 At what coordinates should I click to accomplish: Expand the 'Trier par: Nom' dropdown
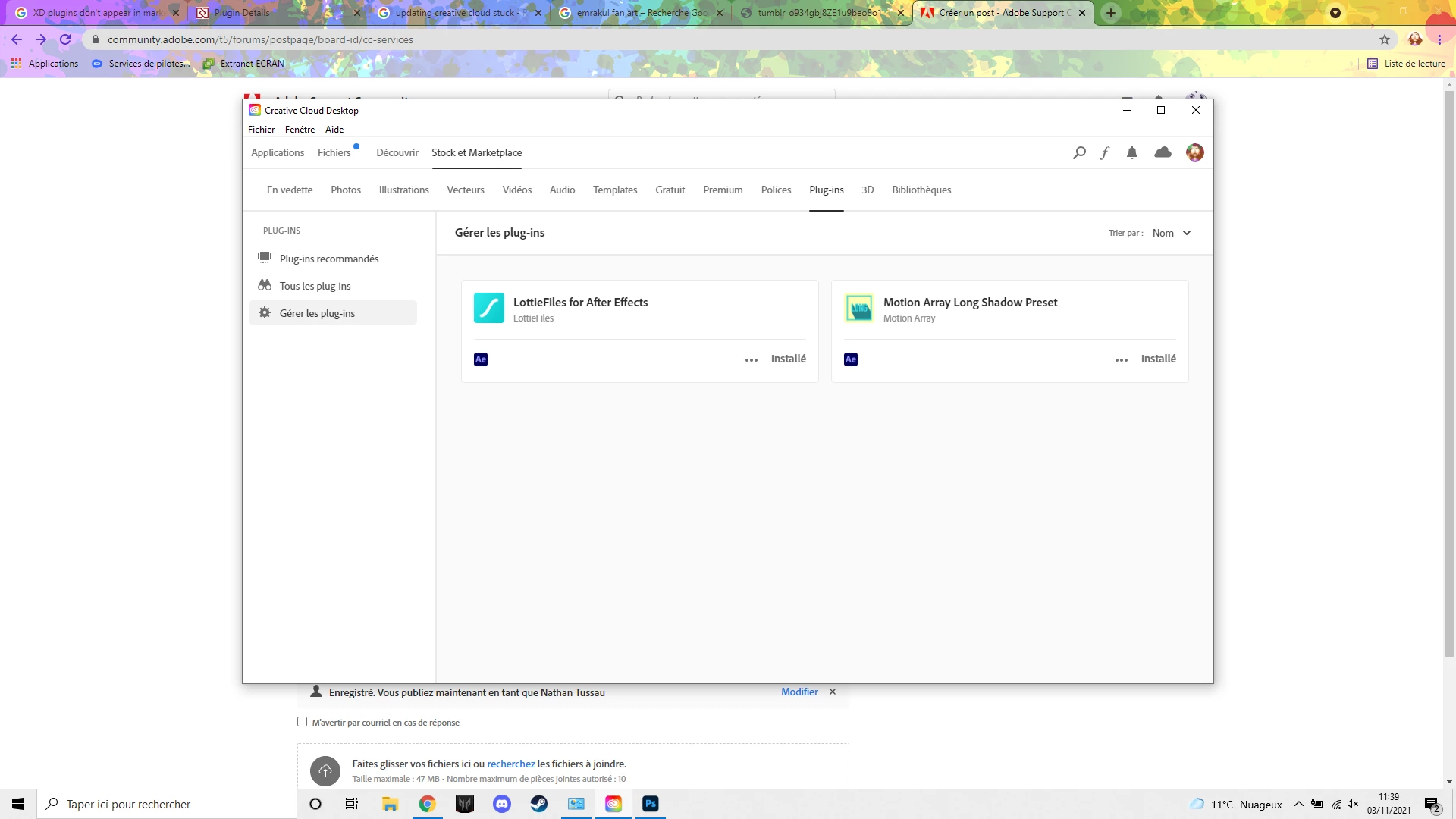point(1172,233)
